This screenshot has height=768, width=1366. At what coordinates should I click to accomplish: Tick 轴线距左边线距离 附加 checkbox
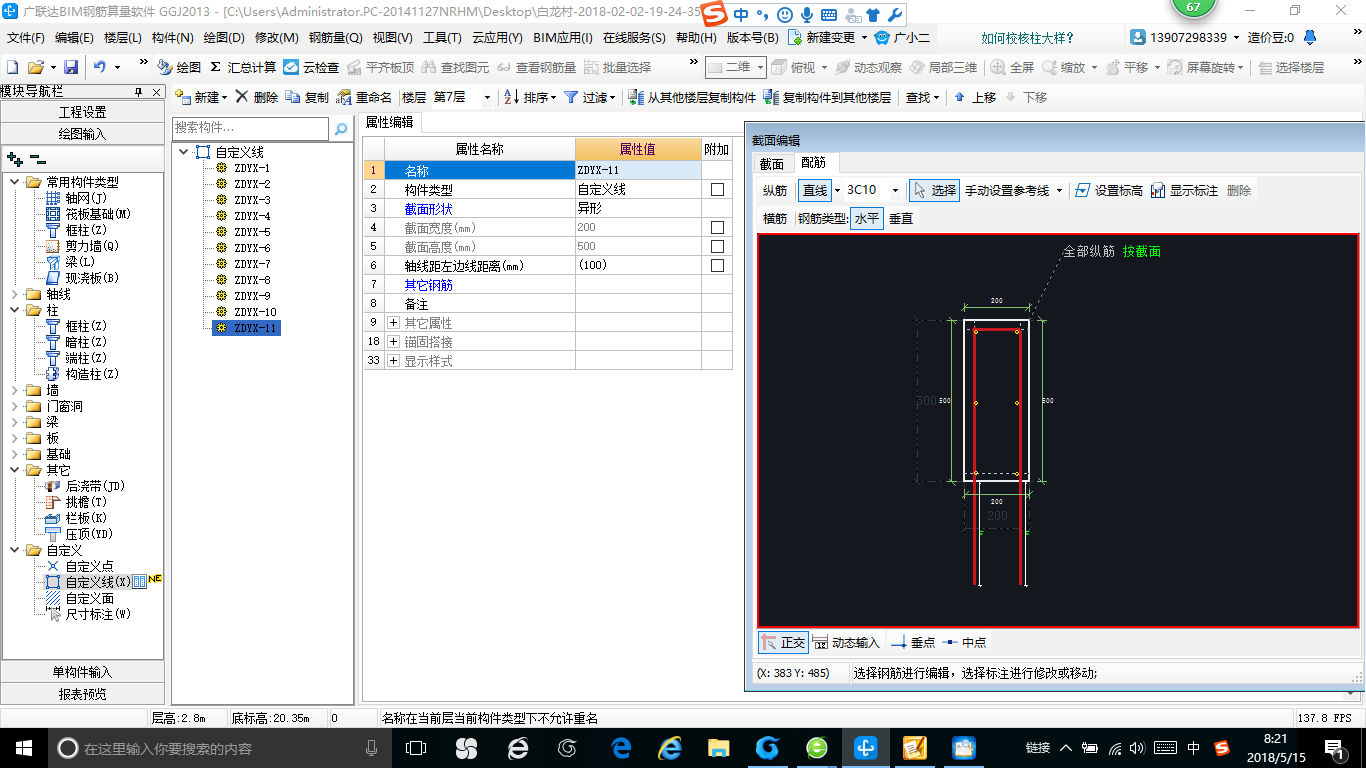coord(717,266)
